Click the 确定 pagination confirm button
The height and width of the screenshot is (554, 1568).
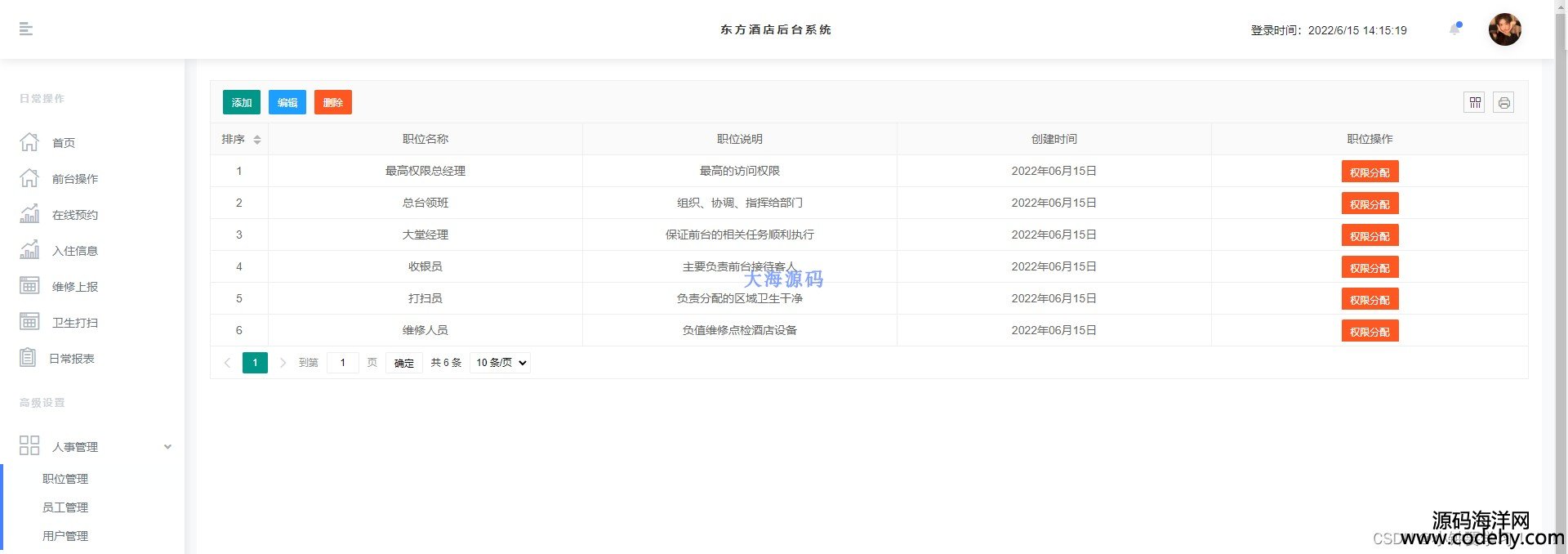tap(404, 363)
